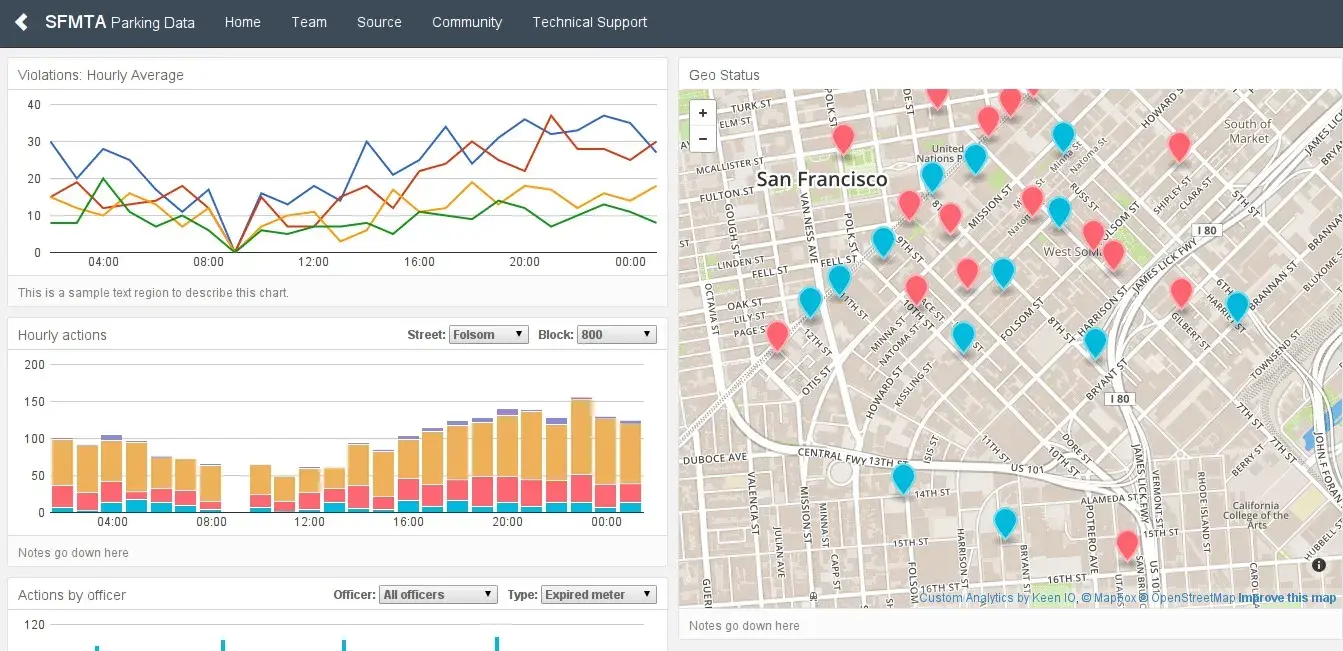The width and height of the screenshot is (1343, 651).
Task: Select the red marker near 15th St and San Bruno
Action: point(1127,545)
